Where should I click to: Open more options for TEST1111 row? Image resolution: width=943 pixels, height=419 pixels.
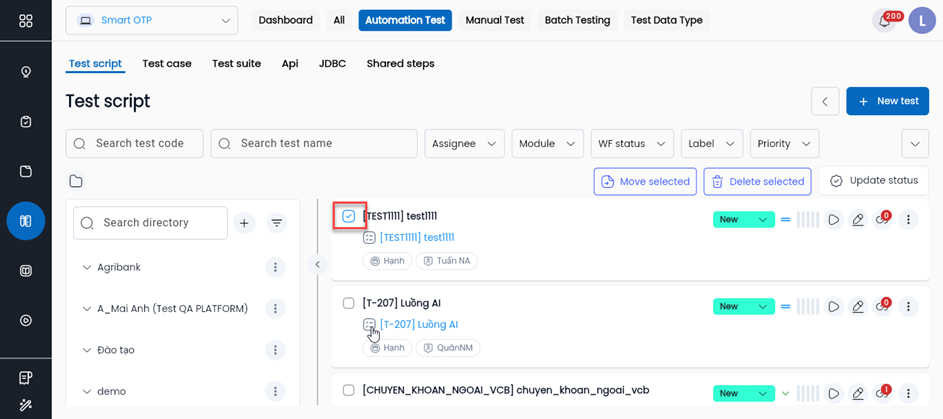908,220
